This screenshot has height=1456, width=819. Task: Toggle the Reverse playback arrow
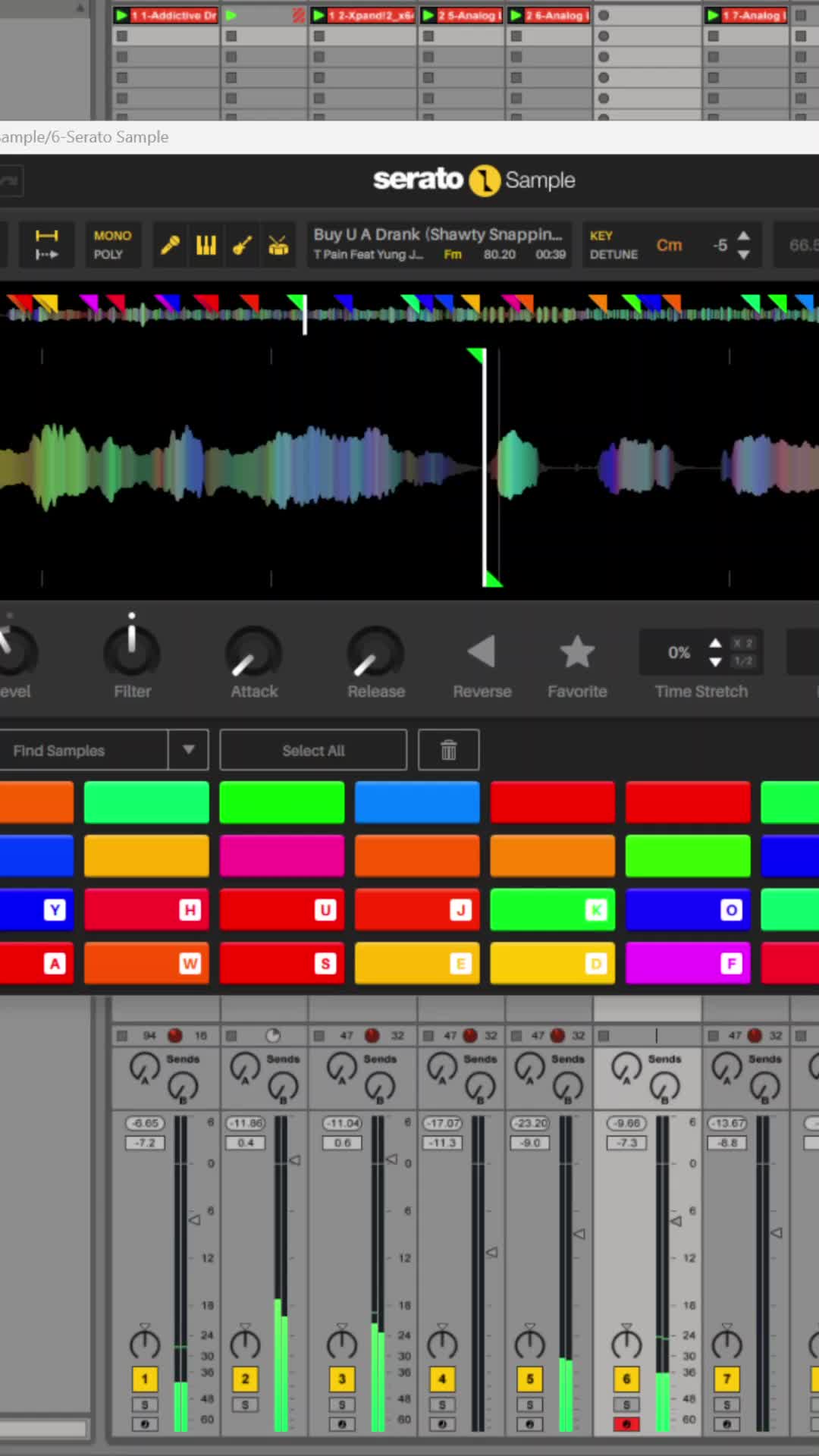(x=482, y=652)
